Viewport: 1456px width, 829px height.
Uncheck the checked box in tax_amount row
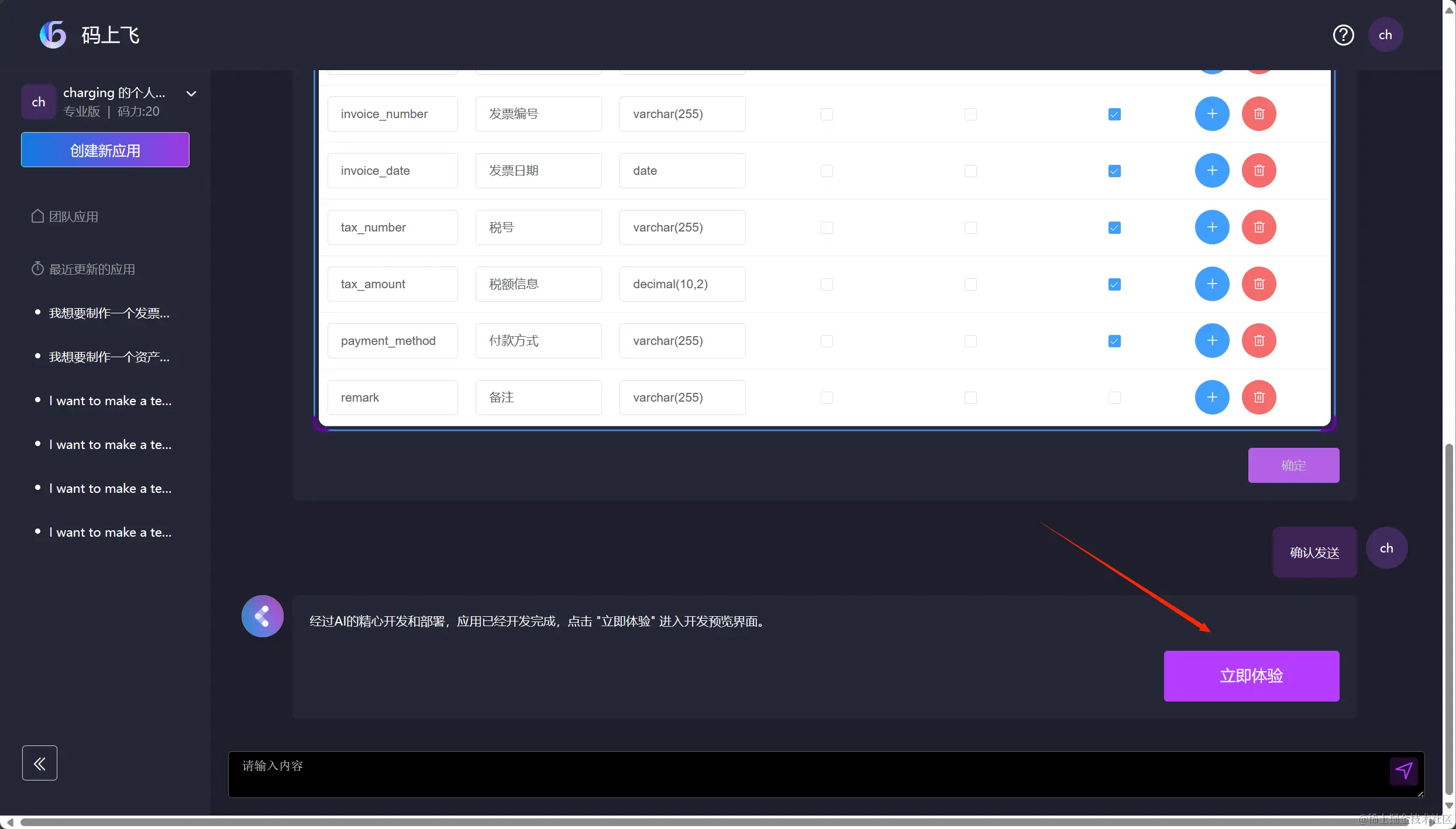1114,285
